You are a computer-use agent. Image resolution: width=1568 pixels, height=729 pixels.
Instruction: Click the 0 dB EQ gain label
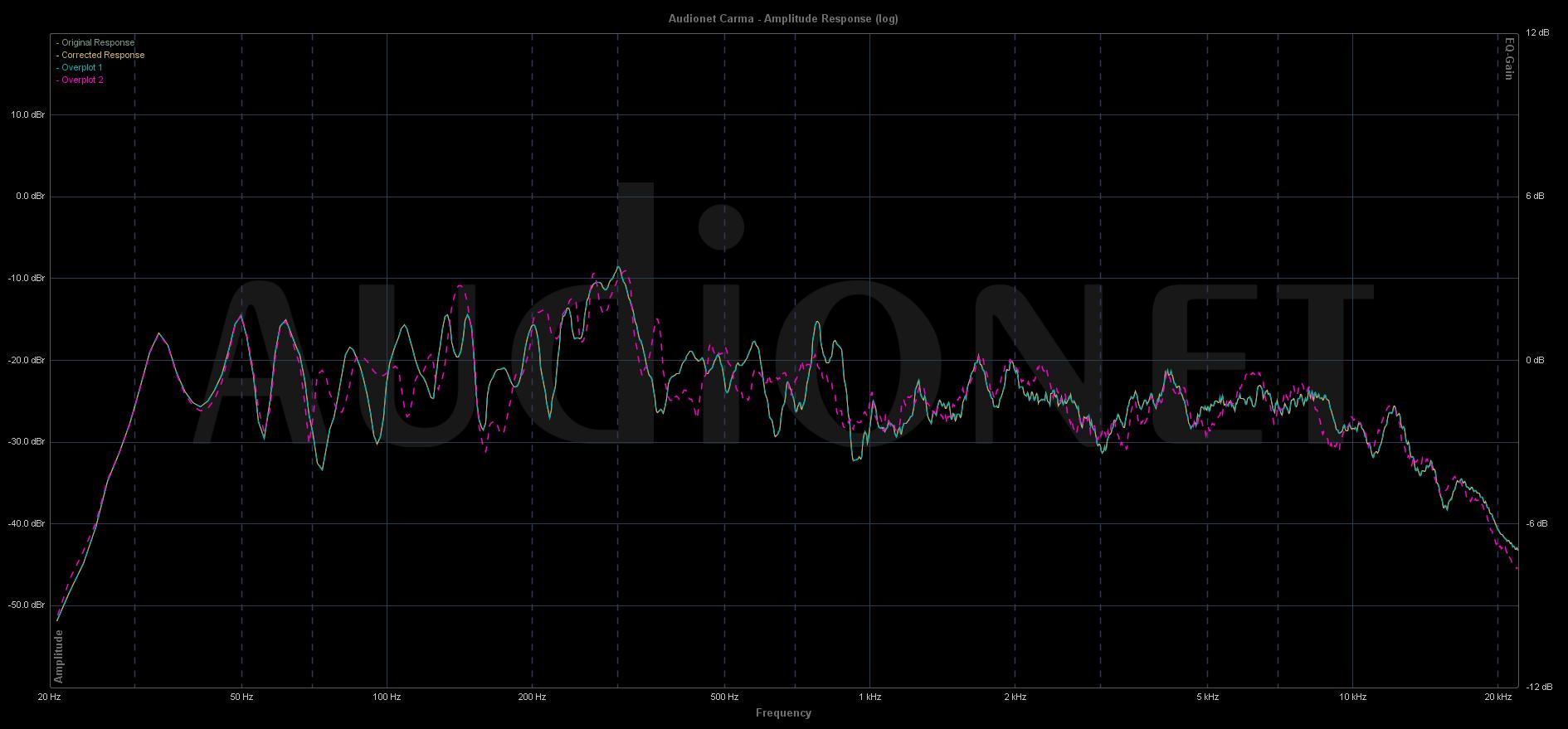click(x=1535, y=360)
